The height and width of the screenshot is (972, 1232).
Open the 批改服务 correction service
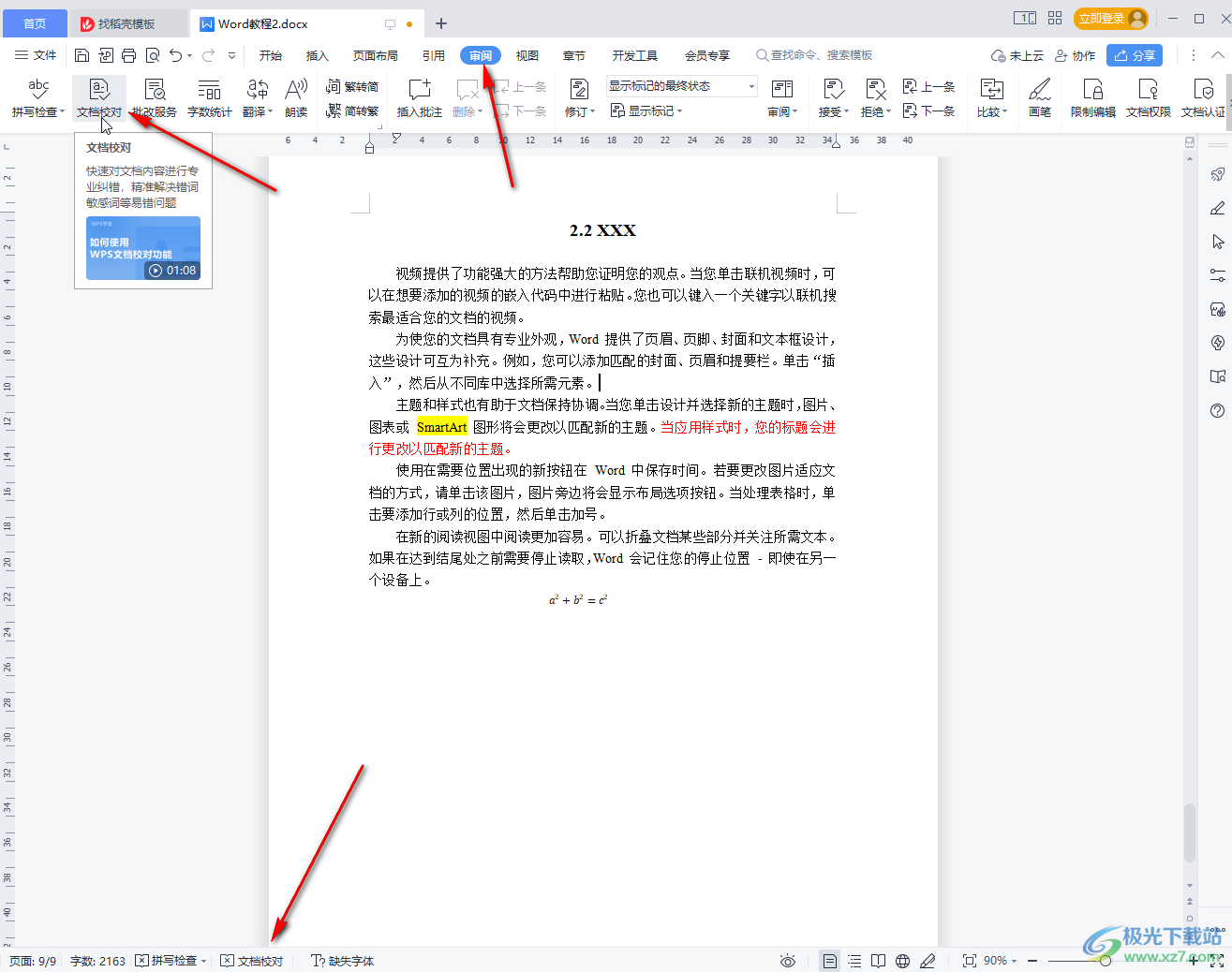point(155,97)
